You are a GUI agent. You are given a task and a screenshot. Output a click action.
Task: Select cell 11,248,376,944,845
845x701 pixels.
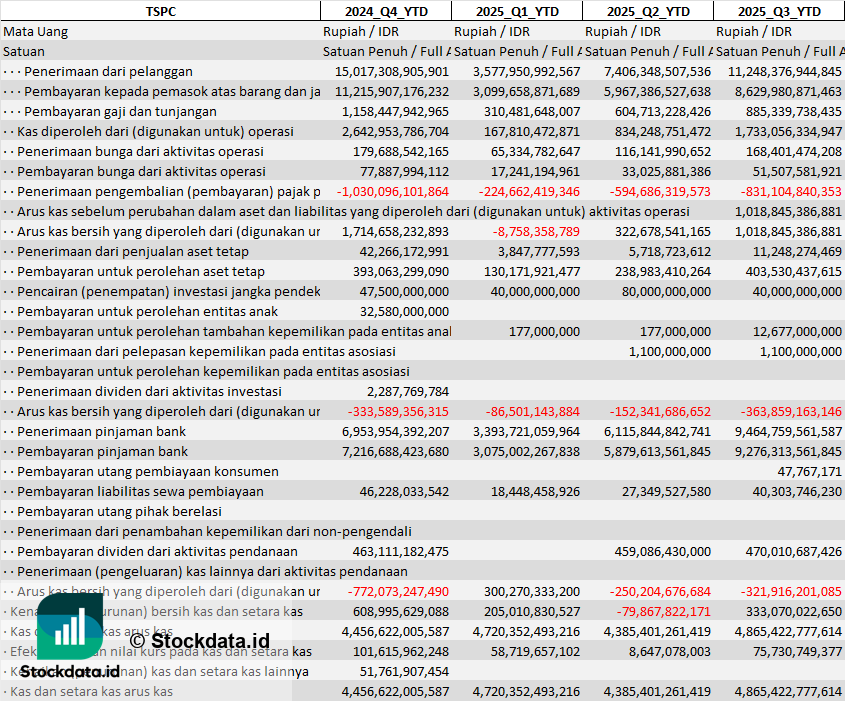[x=785, y=72]
